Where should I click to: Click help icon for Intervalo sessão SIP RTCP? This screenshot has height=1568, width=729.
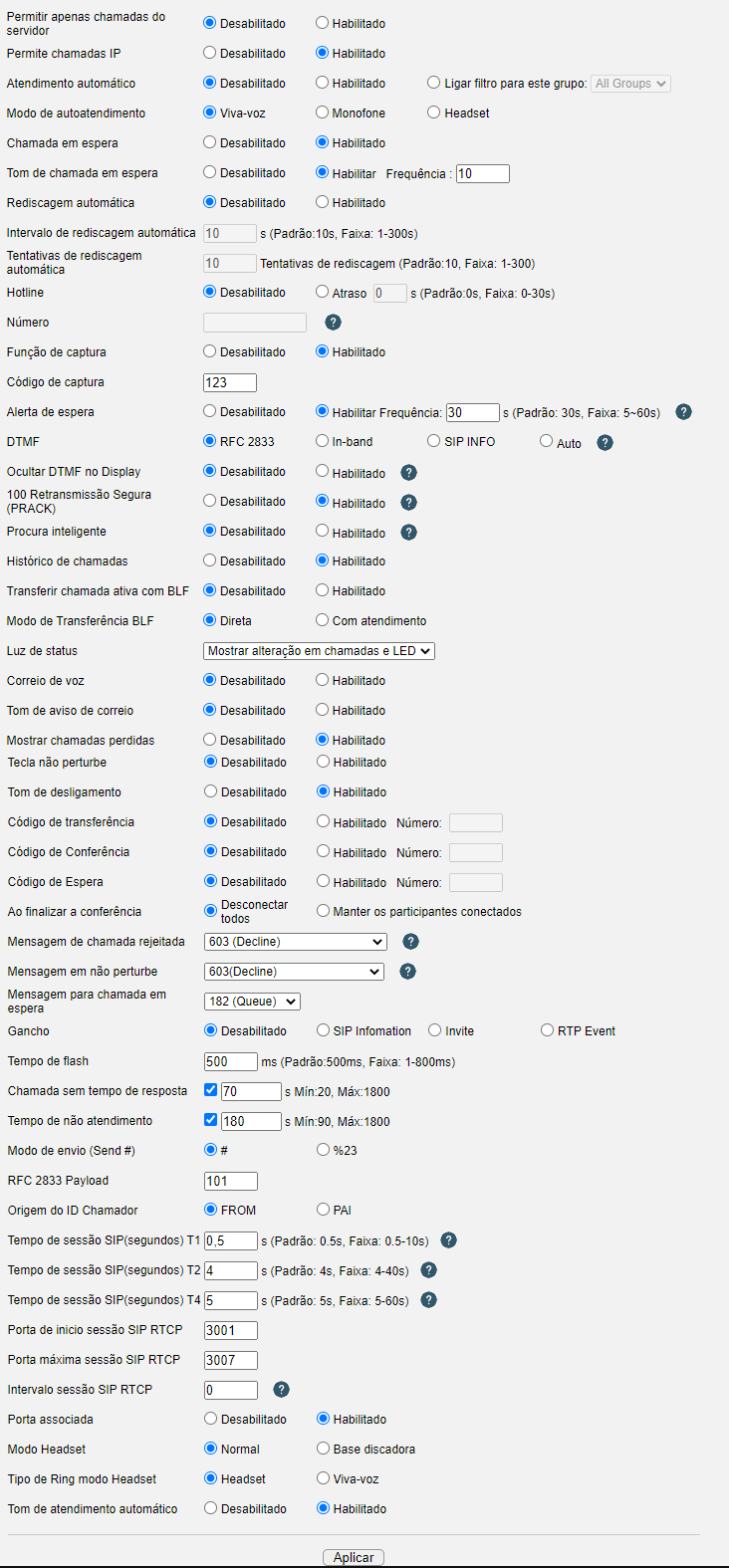click(x=282, y=1390)
